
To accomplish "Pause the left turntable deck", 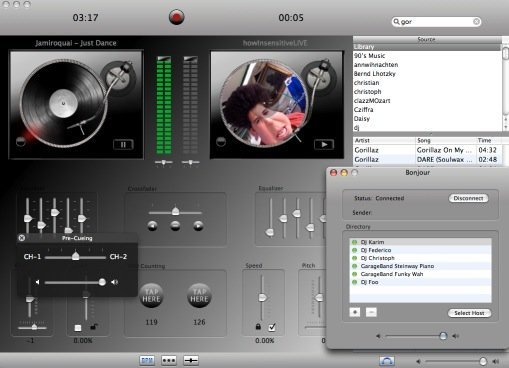I will click(123, 145).
